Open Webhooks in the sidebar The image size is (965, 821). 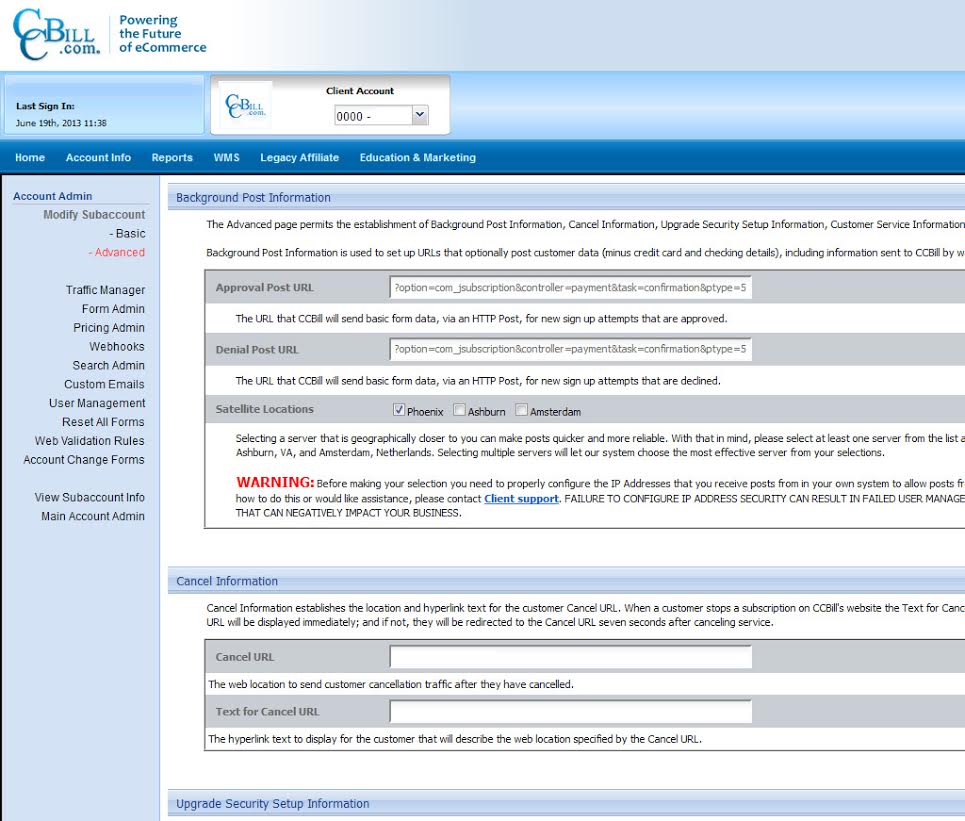[117, 346]
